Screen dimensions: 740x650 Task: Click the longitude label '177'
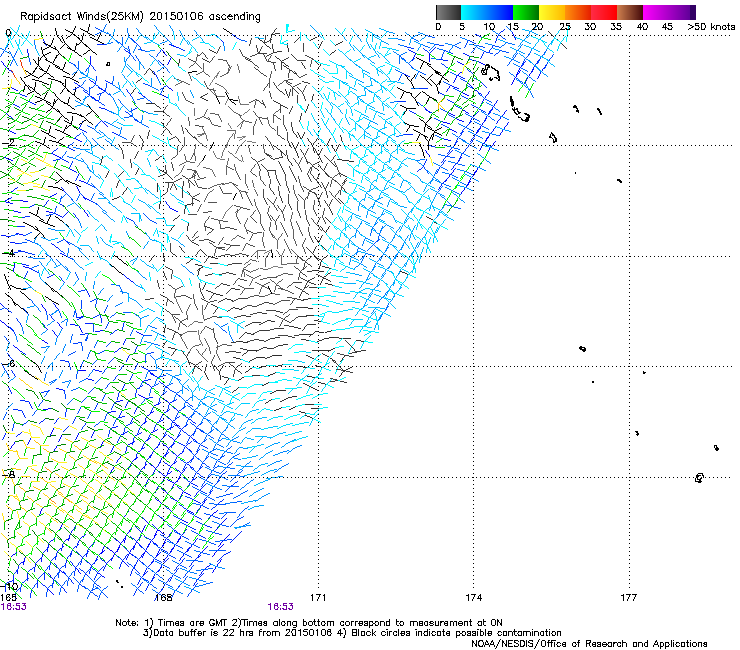pyautogui.click(x=629, y=598)
